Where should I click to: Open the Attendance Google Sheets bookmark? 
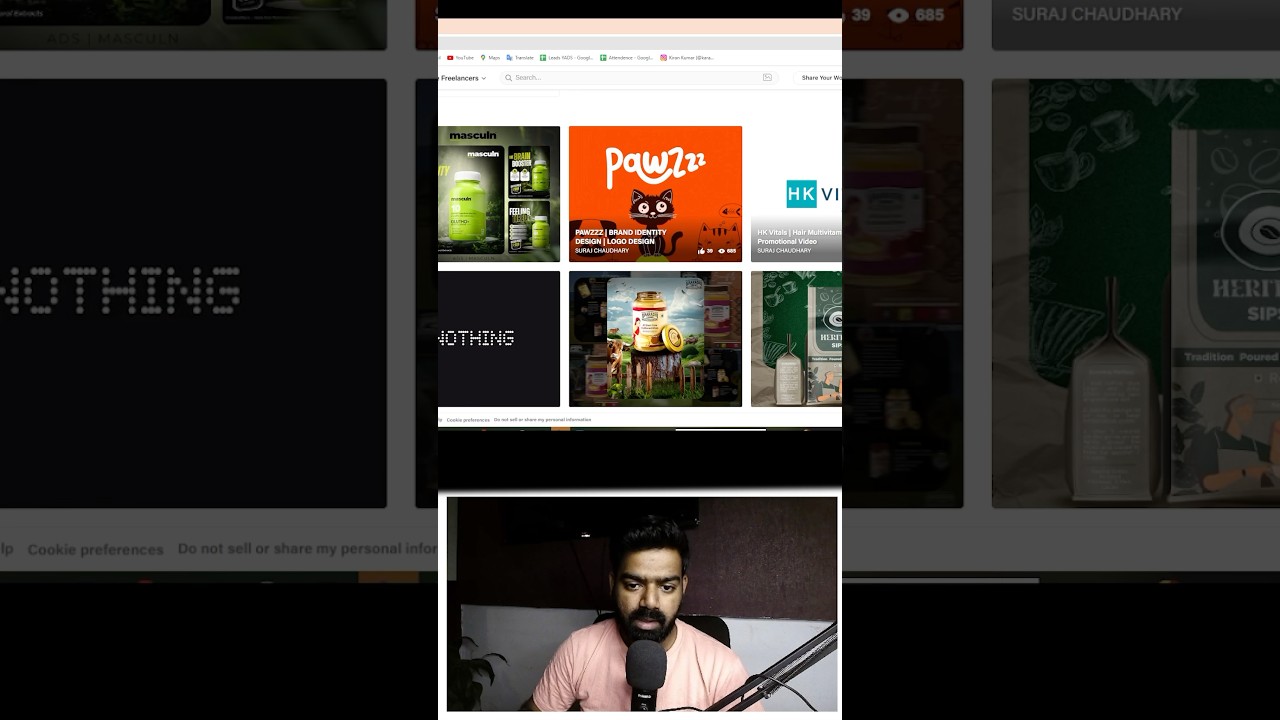(627, 58)
